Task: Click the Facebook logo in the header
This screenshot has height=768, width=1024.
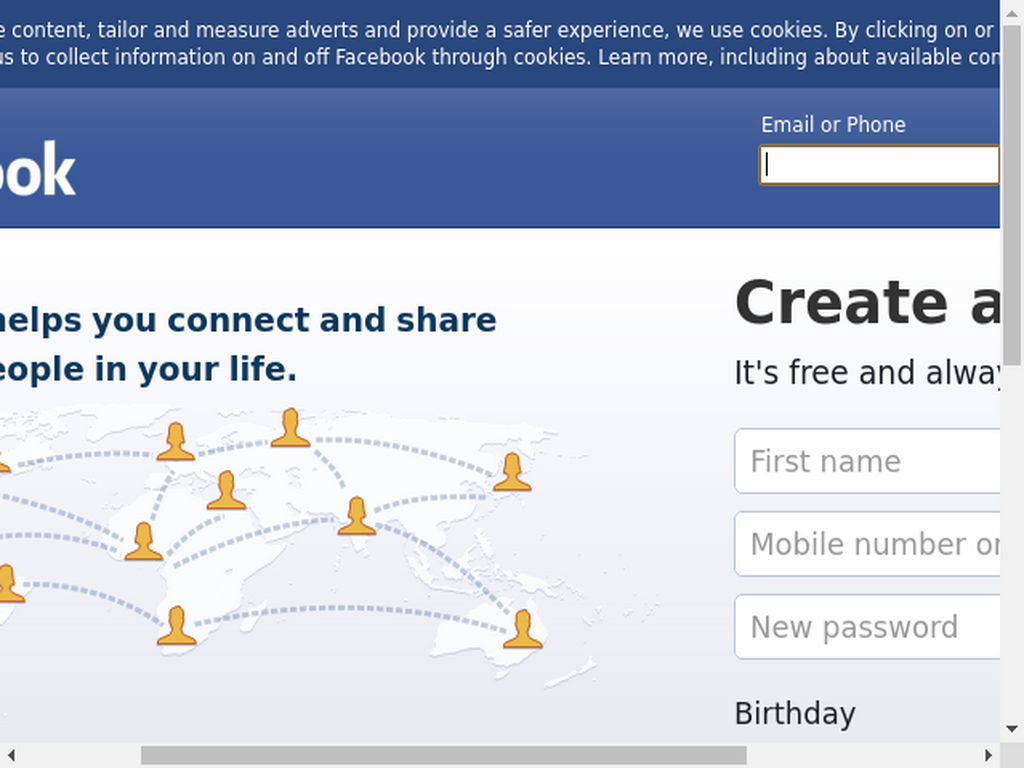Action: [x=37, y=169]
